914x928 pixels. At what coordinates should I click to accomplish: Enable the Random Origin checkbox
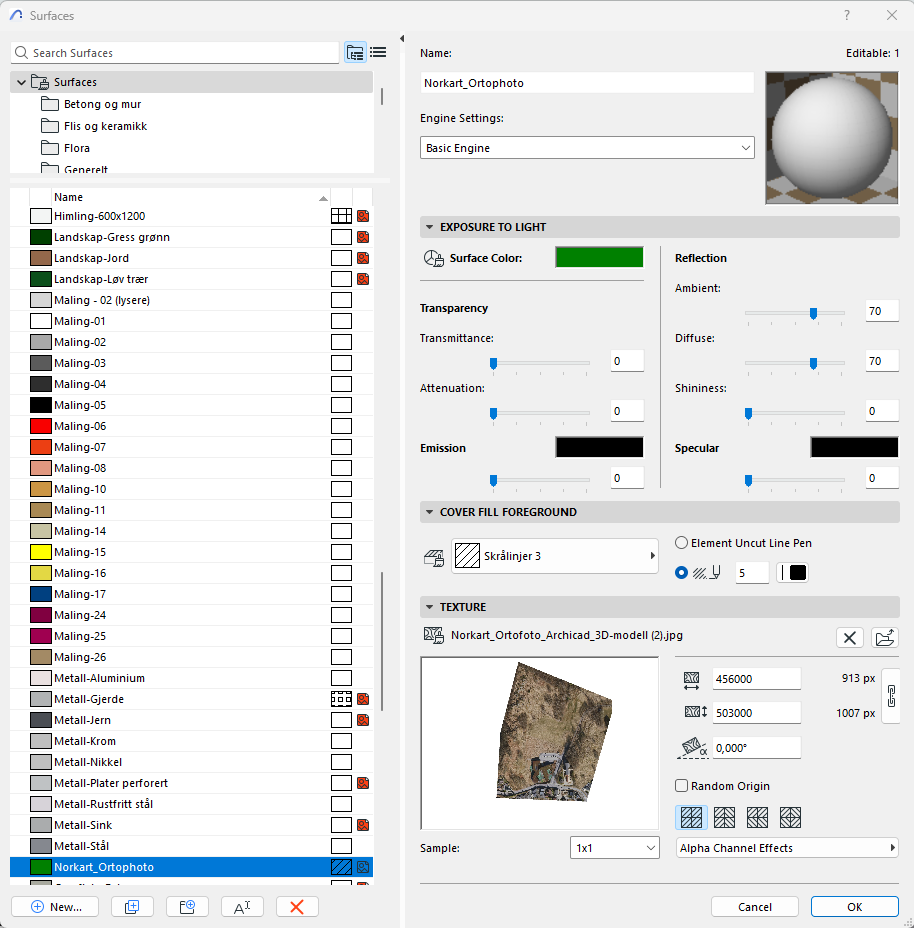pyautogui.click(x=682, y=786)
